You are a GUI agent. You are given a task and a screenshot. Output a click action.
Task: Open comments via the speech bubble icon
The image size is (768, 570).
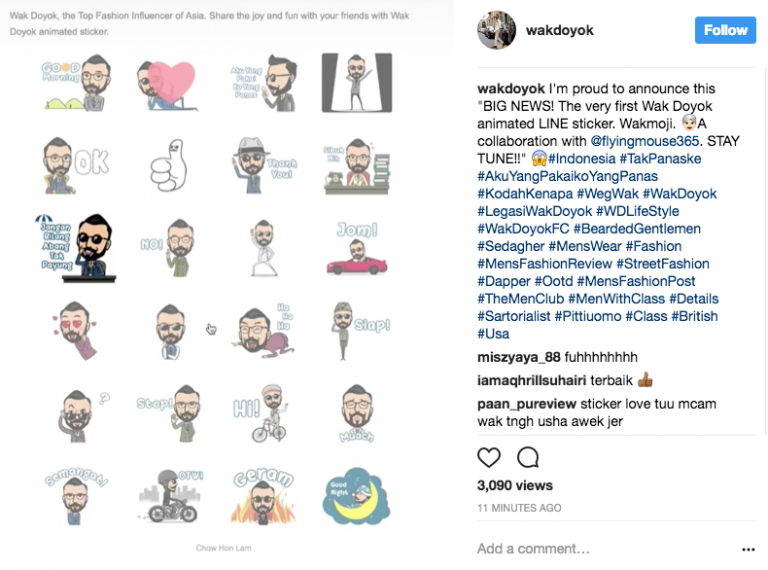[528, 457]
